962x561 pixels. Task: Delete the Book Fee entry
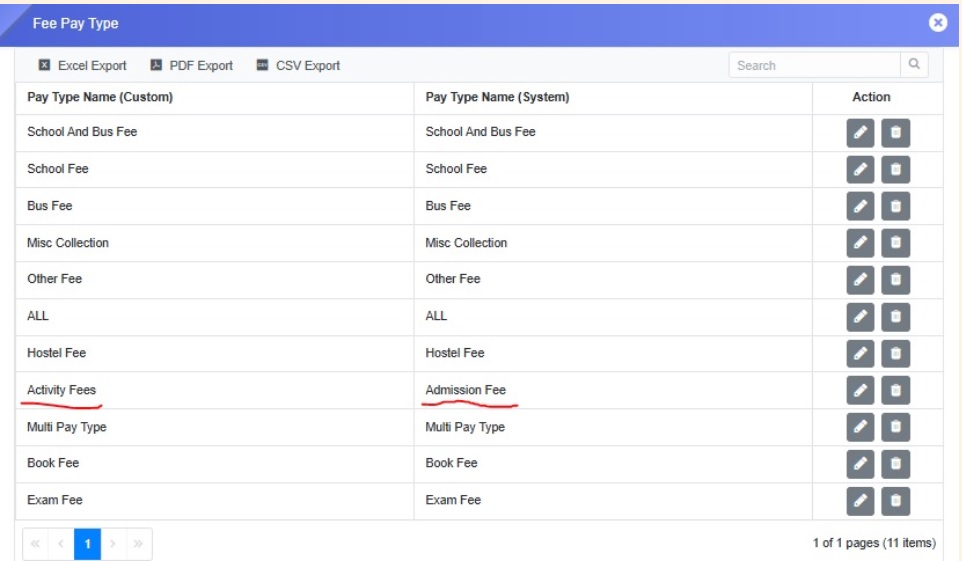tap(895, 464)
